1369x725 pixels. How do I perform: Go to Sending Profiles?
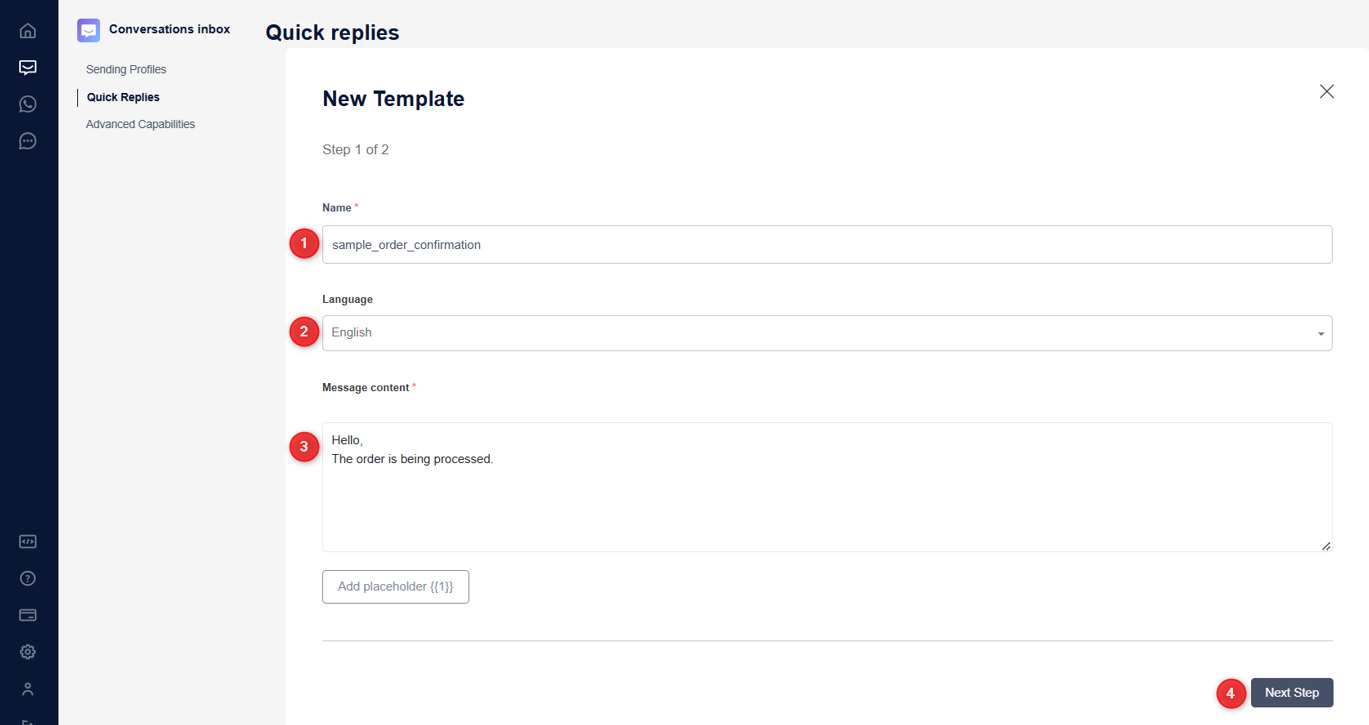pos(126,70)
